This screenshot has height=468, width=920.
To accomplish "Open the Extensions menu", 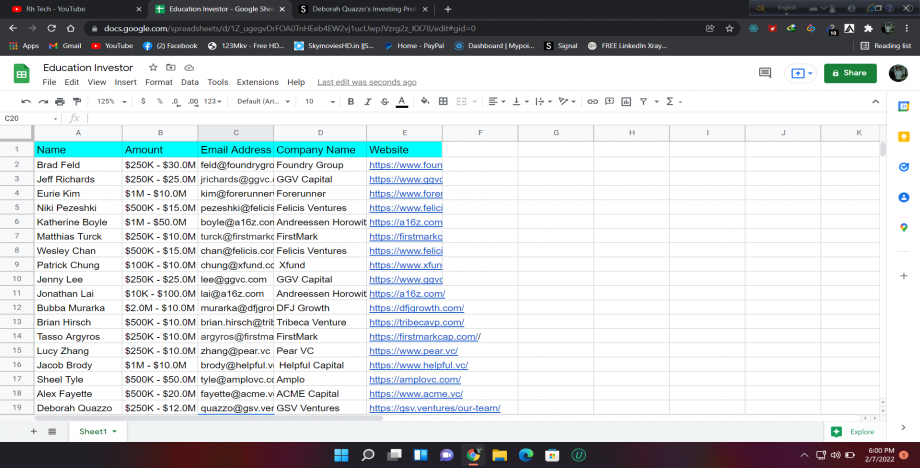I will pos(257,82).
